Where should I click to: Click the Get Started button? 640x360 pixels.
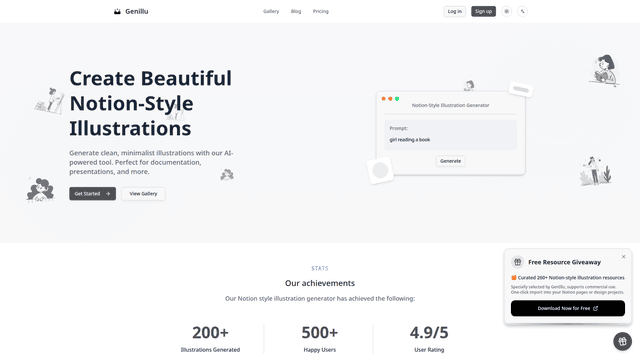[93, 193]
